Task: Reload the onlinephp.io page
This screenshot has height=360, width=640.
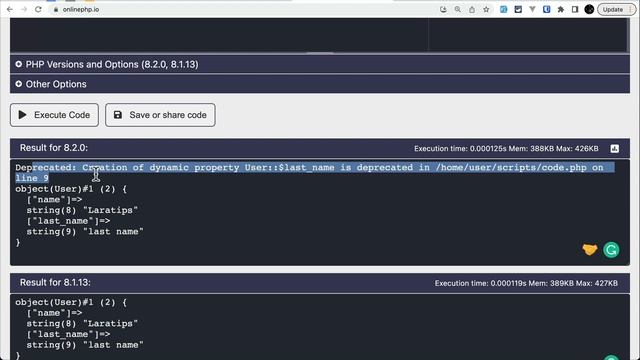Action: [x=38, y=9]
